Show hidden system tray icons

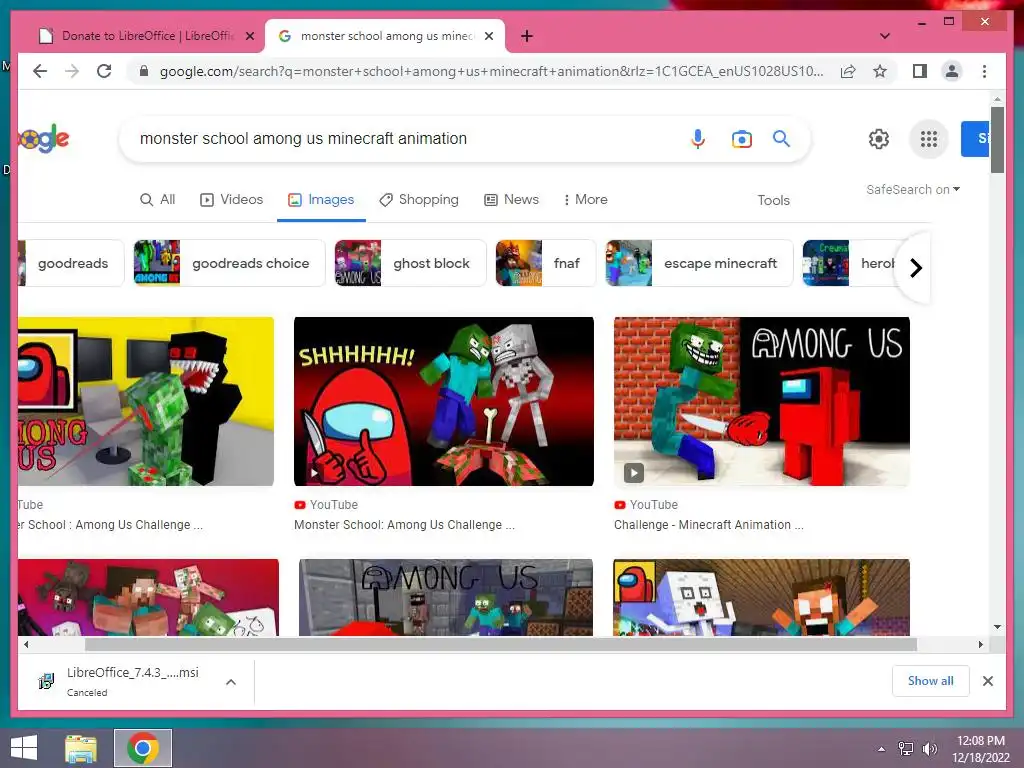(882, 749)
